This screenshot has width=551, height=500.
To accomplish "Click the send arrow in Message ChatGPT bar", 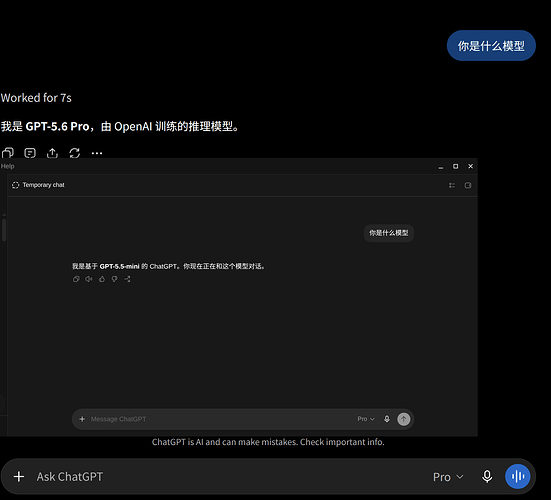I will click(403, 419).
